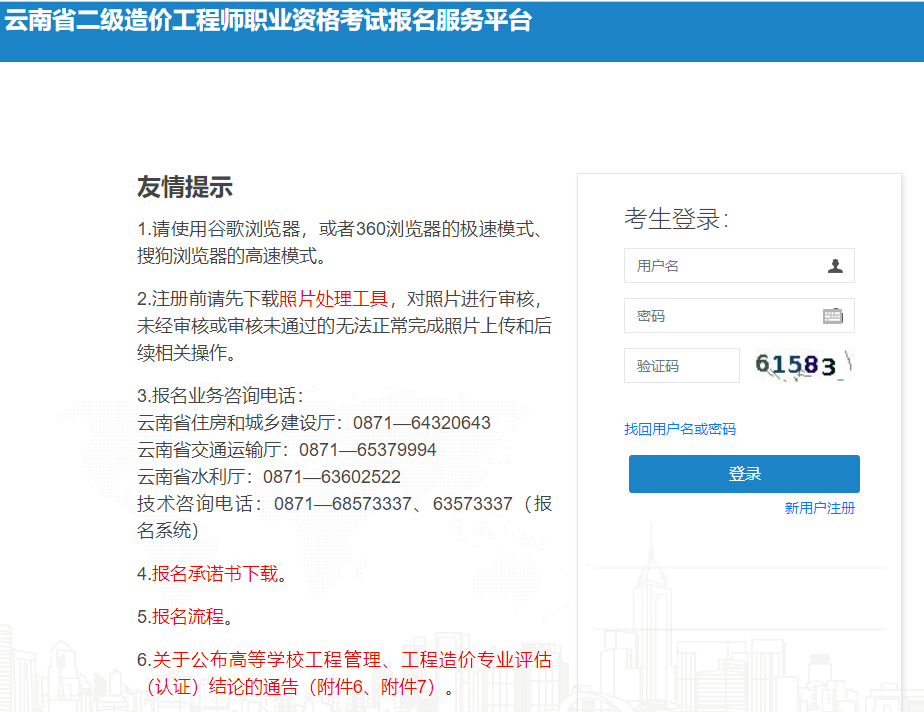
Task: Click inside the 验证码 captcha field
Action: [681, 365]
